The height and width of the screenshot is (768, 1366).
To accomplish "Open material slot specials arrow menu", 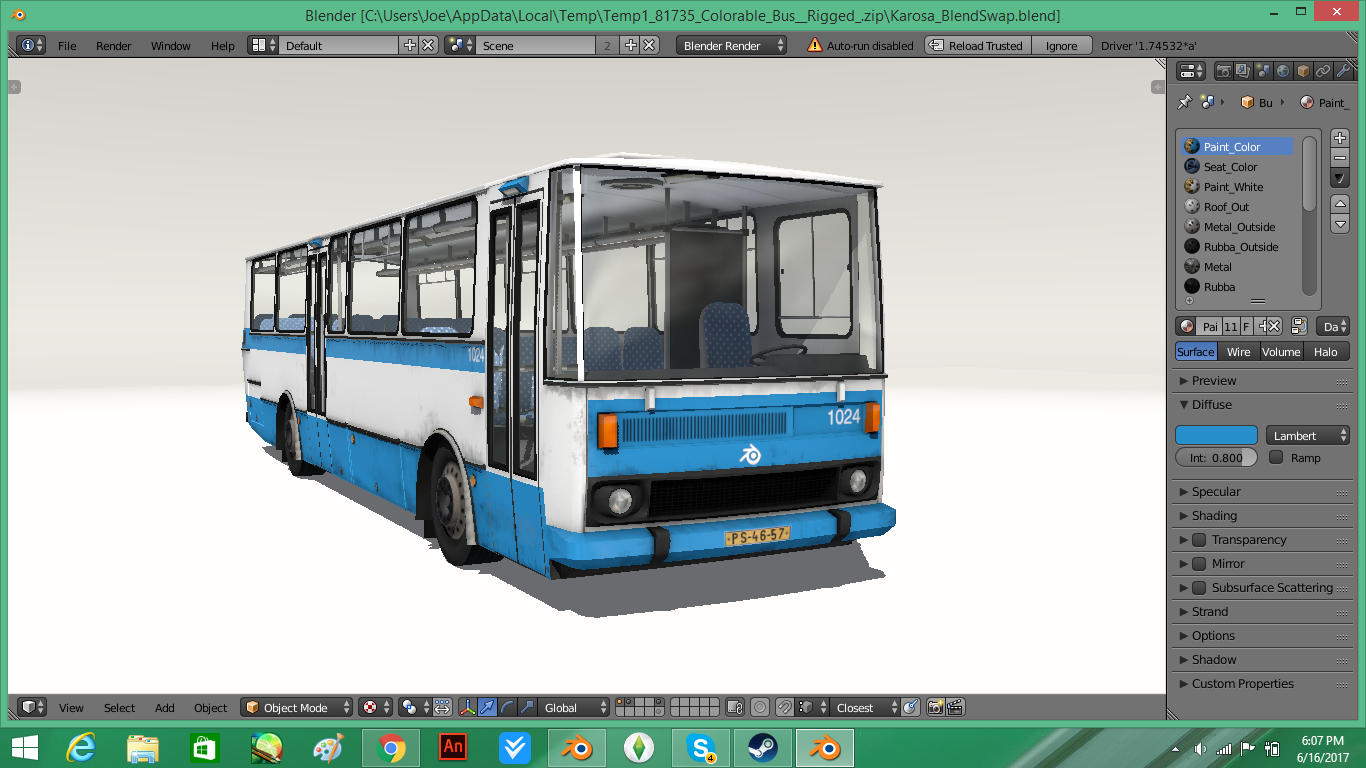I will coord(1340,178).
